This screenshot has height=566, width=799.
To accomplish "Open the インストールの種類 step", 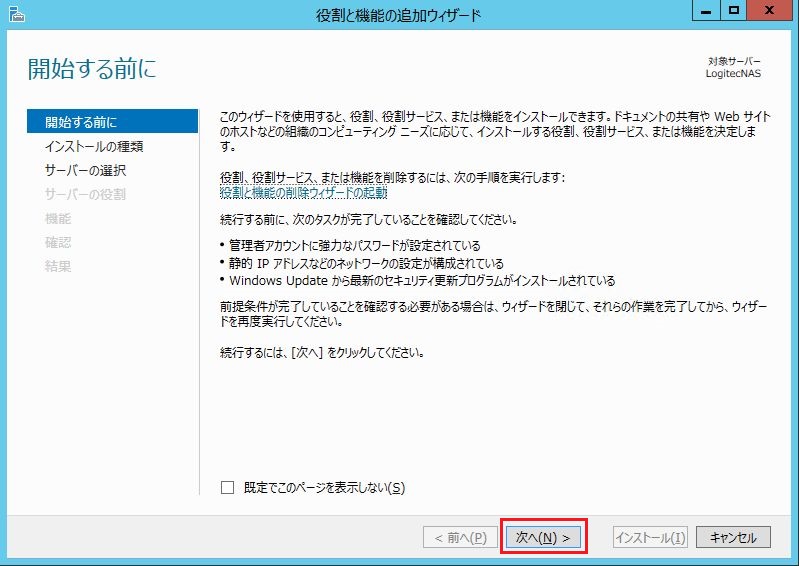I will (94, 146).
